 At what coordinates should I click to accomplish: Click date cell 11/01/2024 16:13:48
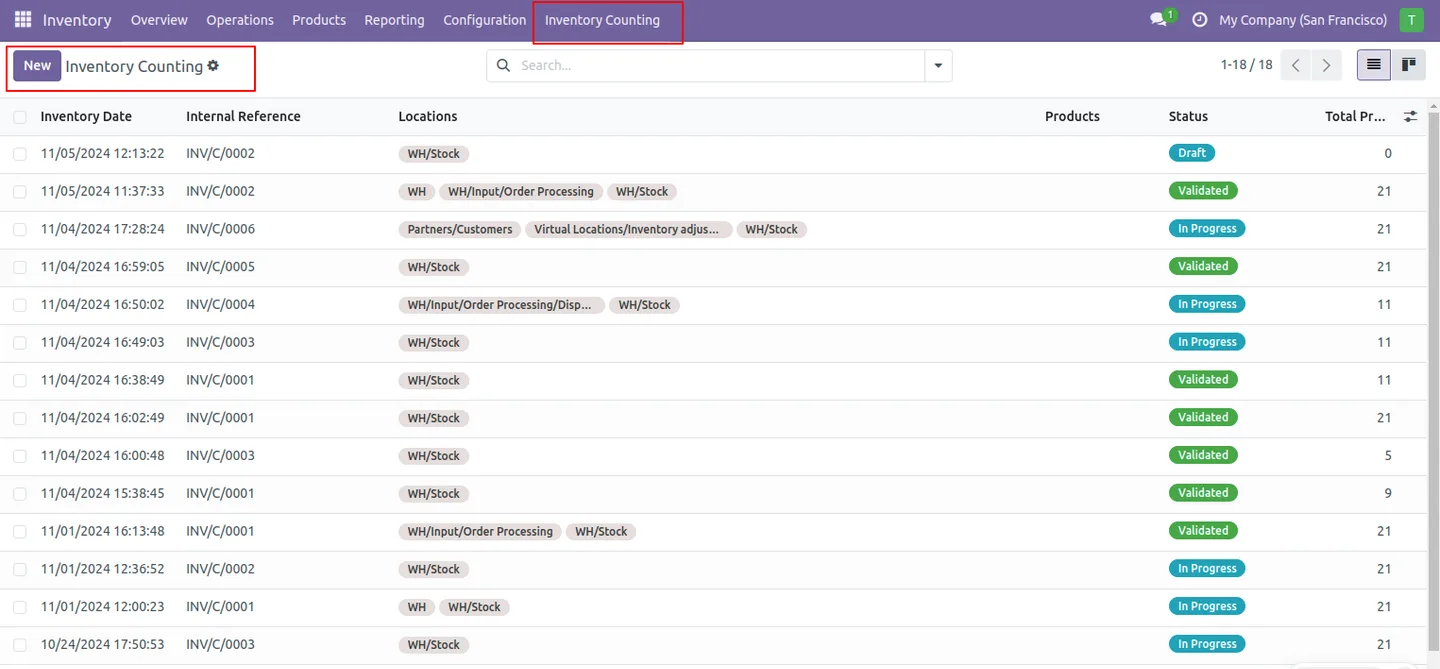[x=103, y=531]
